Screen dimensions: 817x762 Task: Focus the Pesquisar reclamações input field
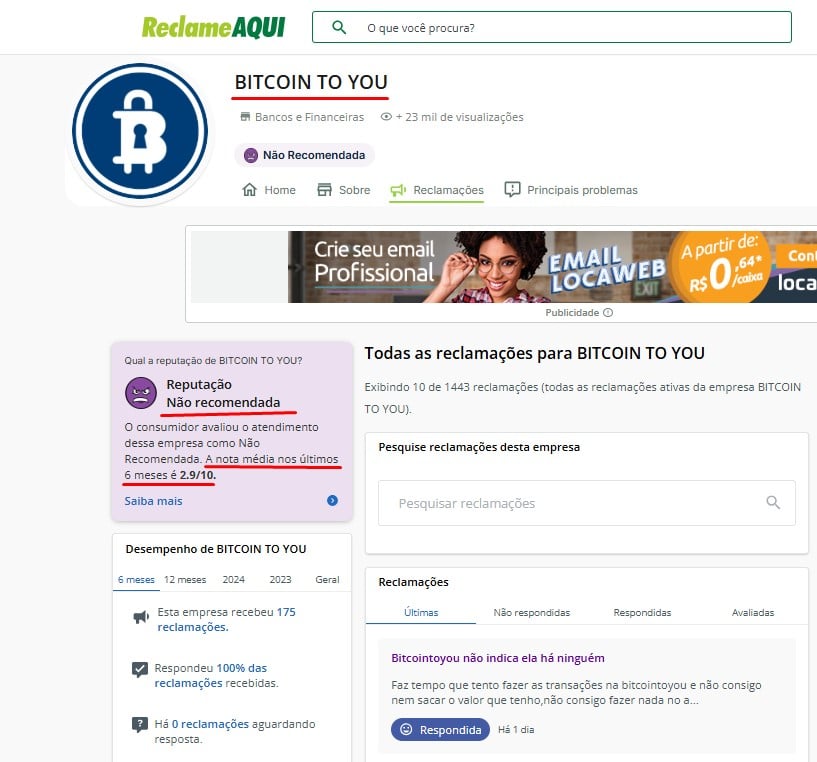click(587, 503)
